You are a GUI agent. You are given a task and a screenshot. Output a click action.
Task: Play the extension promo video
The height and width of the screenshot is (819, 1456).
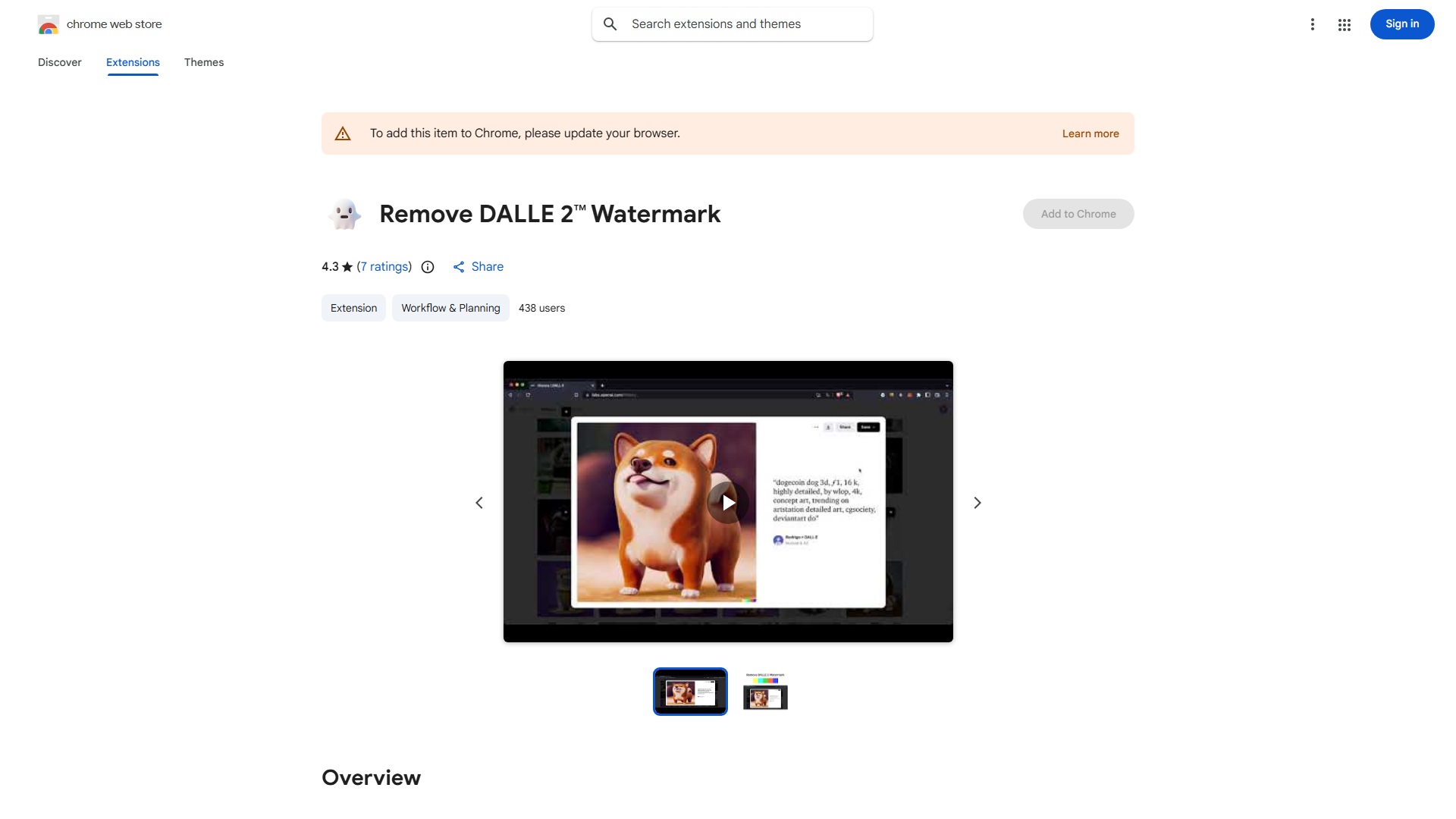(x=727, y=502)
